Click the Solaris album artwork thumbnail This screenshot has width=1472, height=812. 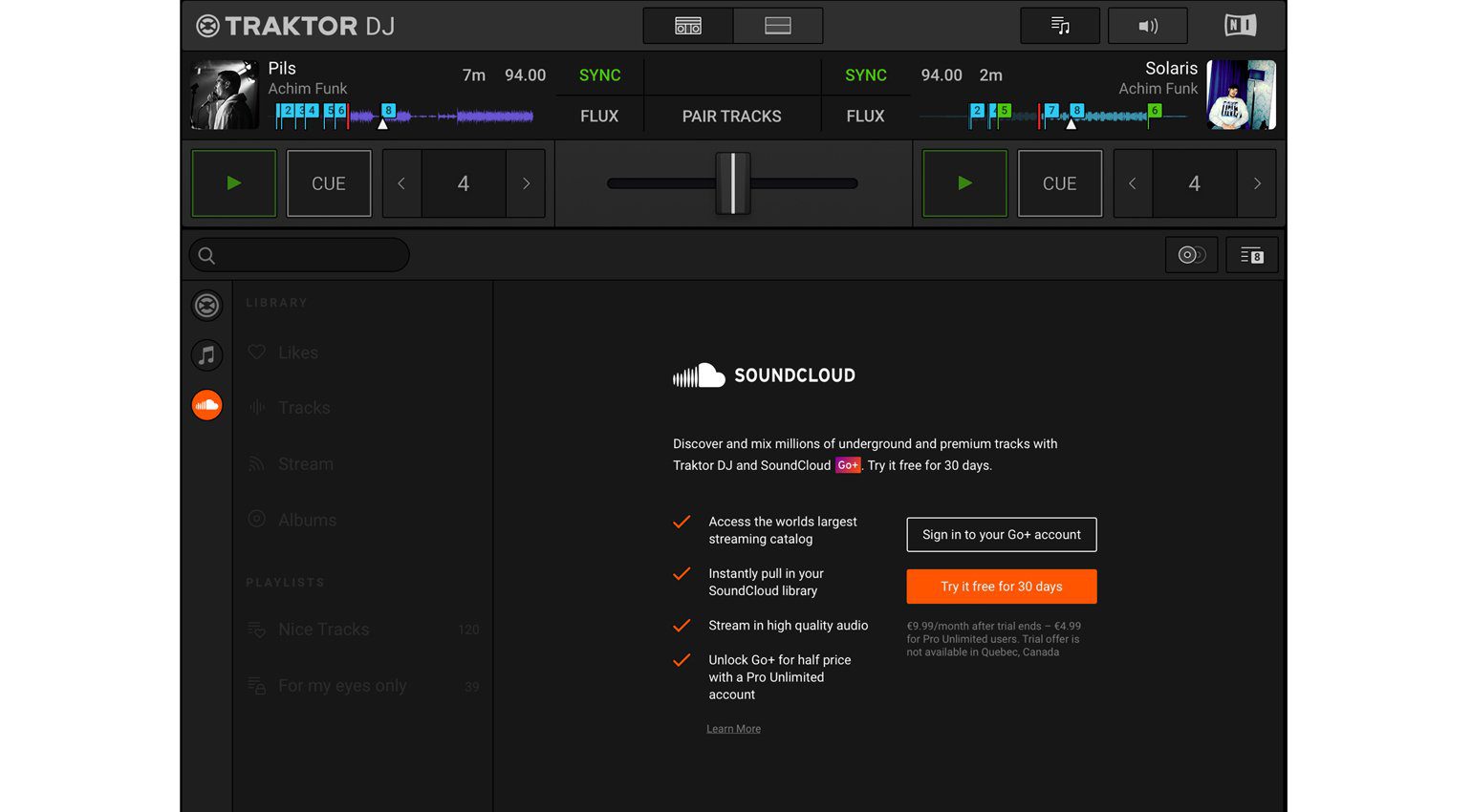click(x=1242, y=95)
